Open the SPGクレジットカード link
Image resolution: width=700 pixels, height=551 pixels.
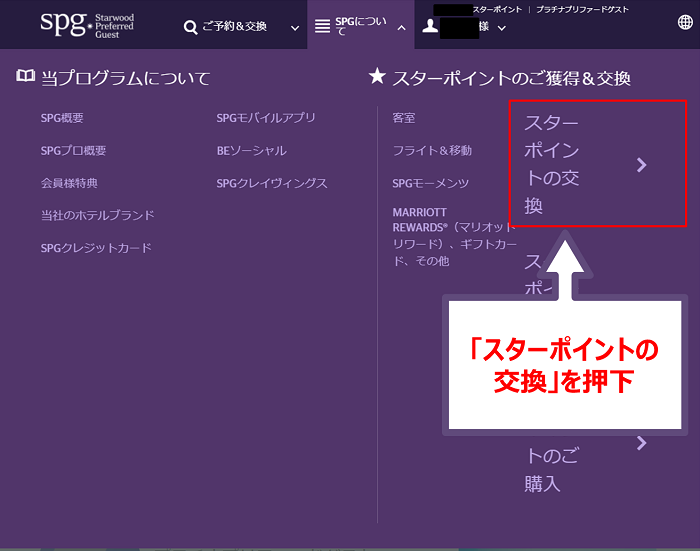[96, 248]
